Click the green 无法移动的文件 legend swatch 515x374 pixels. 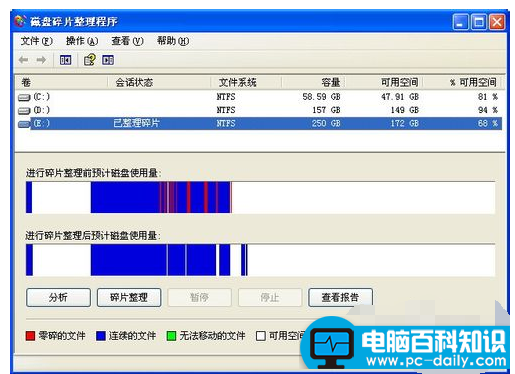point(171,336)
